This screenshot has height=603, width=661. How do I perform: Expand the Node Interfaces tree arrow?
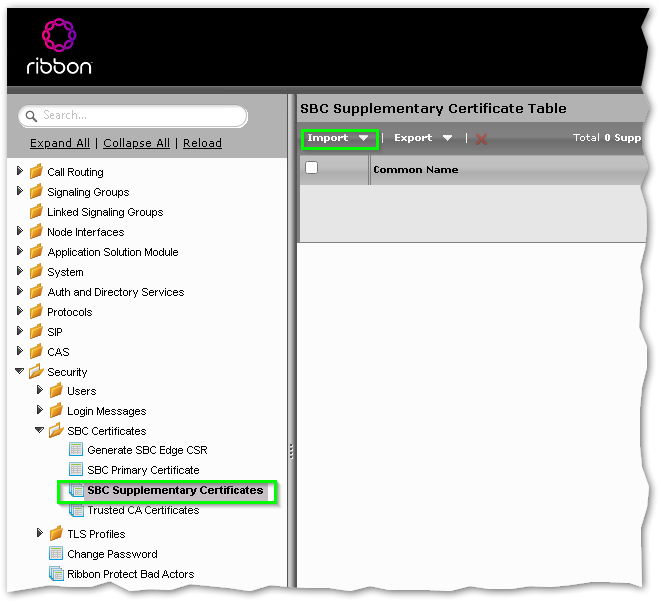click(19, 231)
